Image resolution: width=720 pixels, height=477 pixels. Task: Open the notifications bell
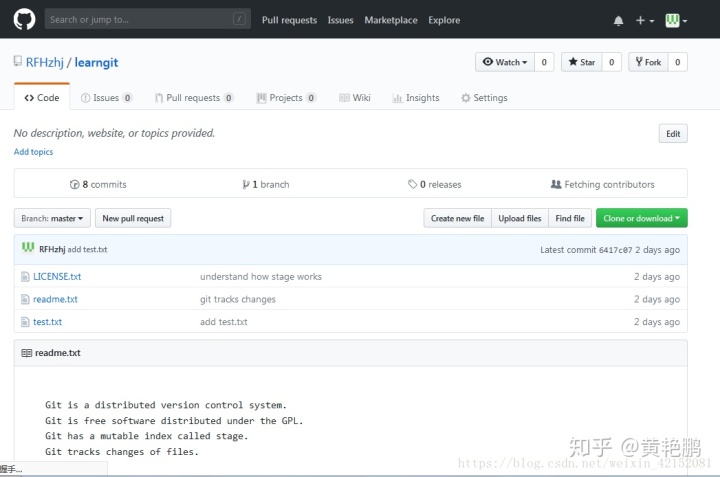(x=618, y=21)
